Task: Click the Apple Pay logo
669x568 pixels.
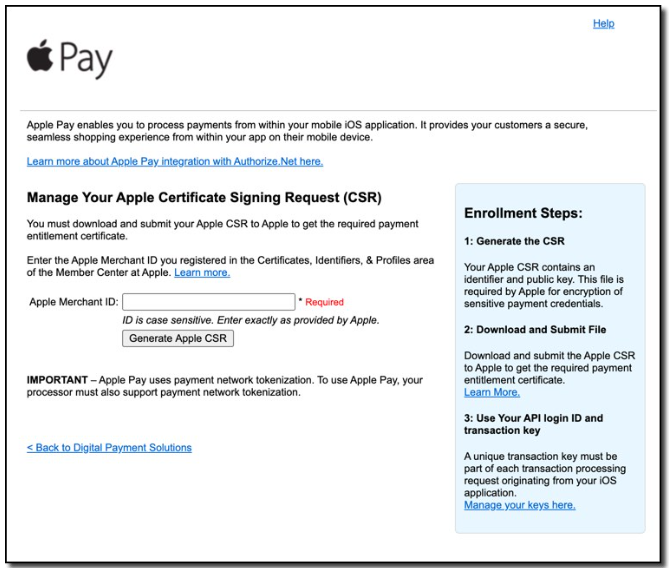Action: click(x=70, y=59)
